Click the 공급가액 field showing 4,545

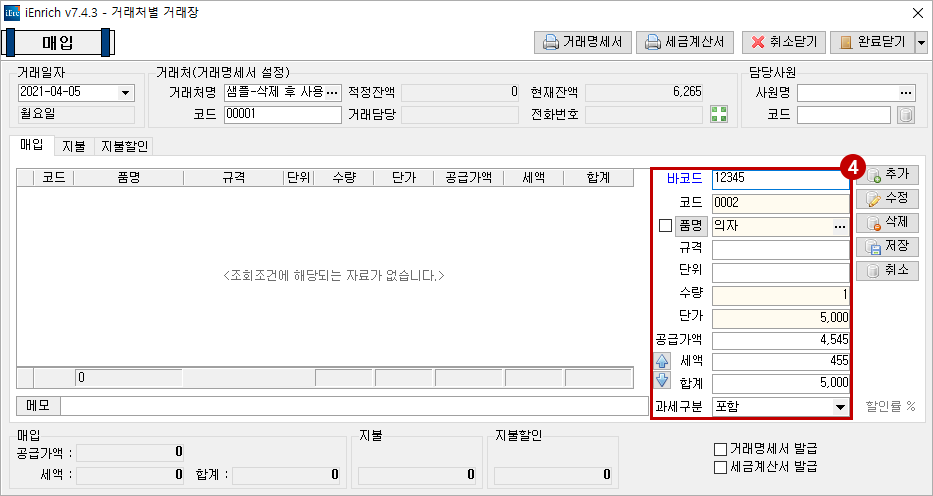point(781,341)
